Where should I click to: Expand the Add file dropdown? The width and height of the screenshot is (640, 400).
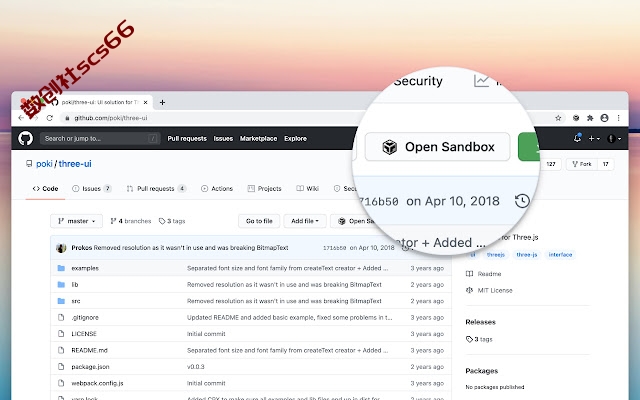[x=305, y=221]
